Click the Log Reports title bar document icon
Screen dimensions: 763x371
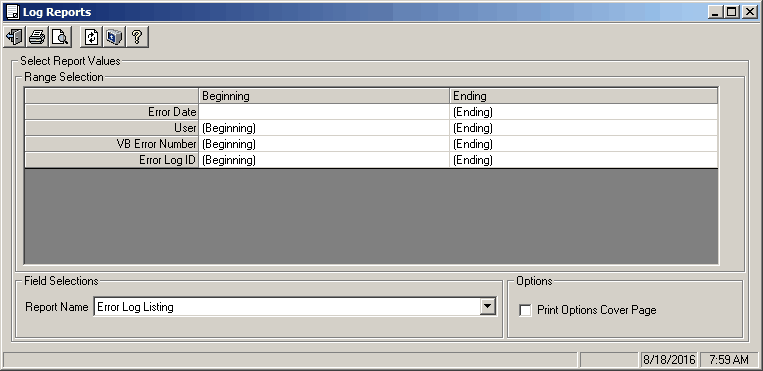[x=12, y=12]
